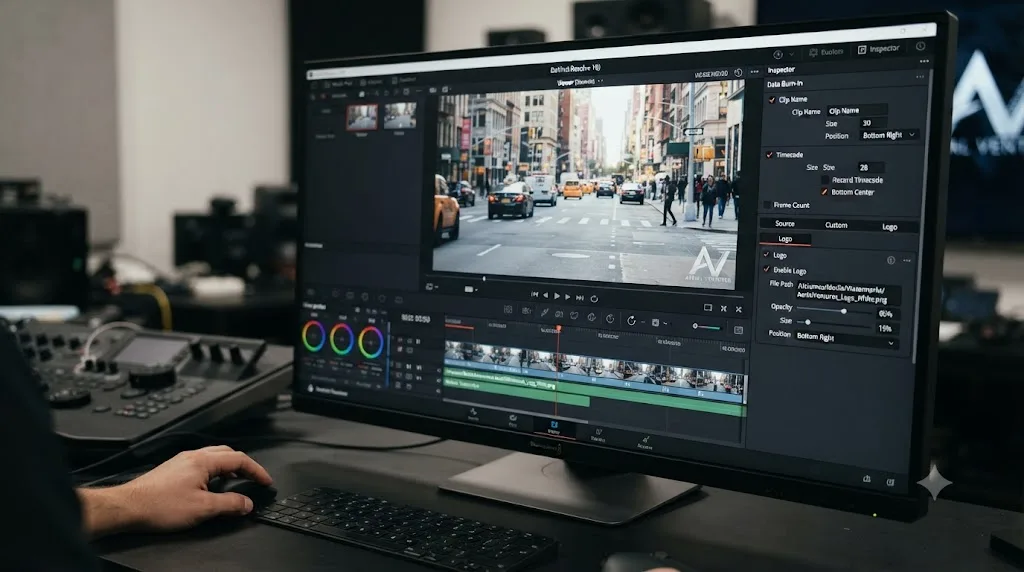The width and height of the screenshot is (1024, 572).
Task: Open the page tab left of the highlighted one
Action: point(513,420)
